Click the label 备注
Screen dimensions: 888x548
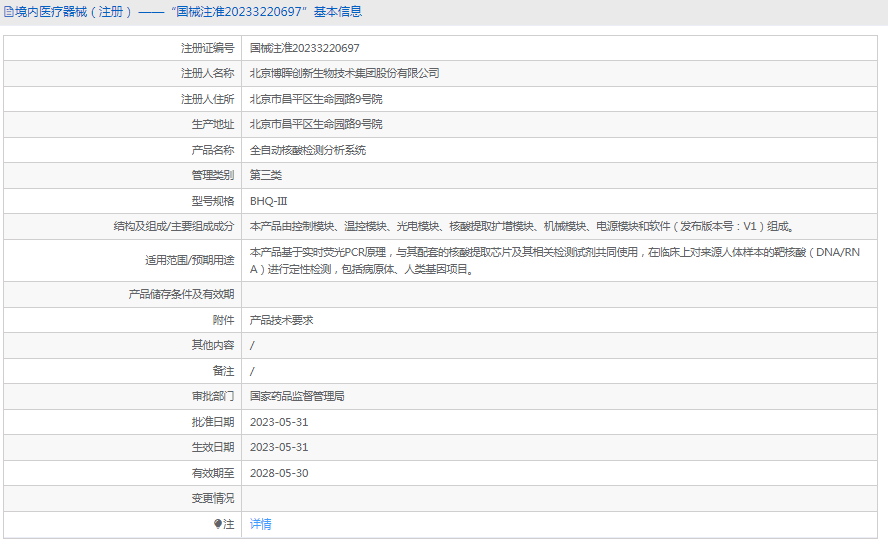click(x=223, y=371)
